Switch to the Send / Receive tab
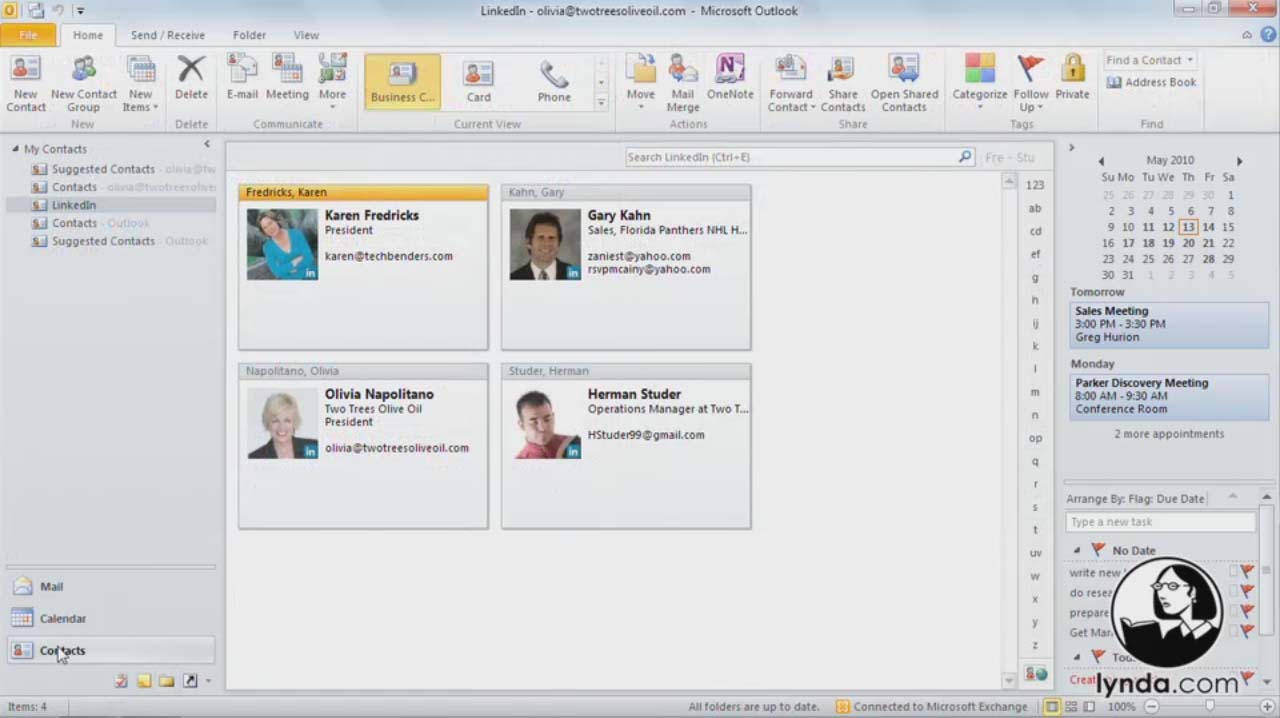1280x718 pixels. [167, 35]
